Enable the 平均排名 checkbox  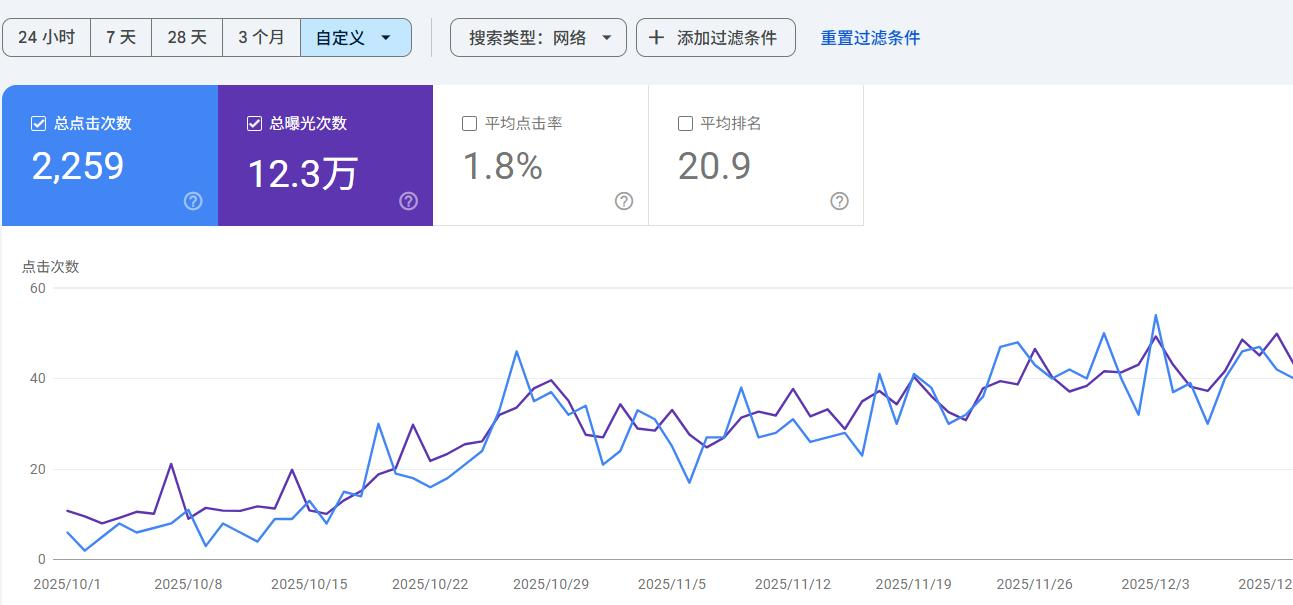[x=685, y=124]
